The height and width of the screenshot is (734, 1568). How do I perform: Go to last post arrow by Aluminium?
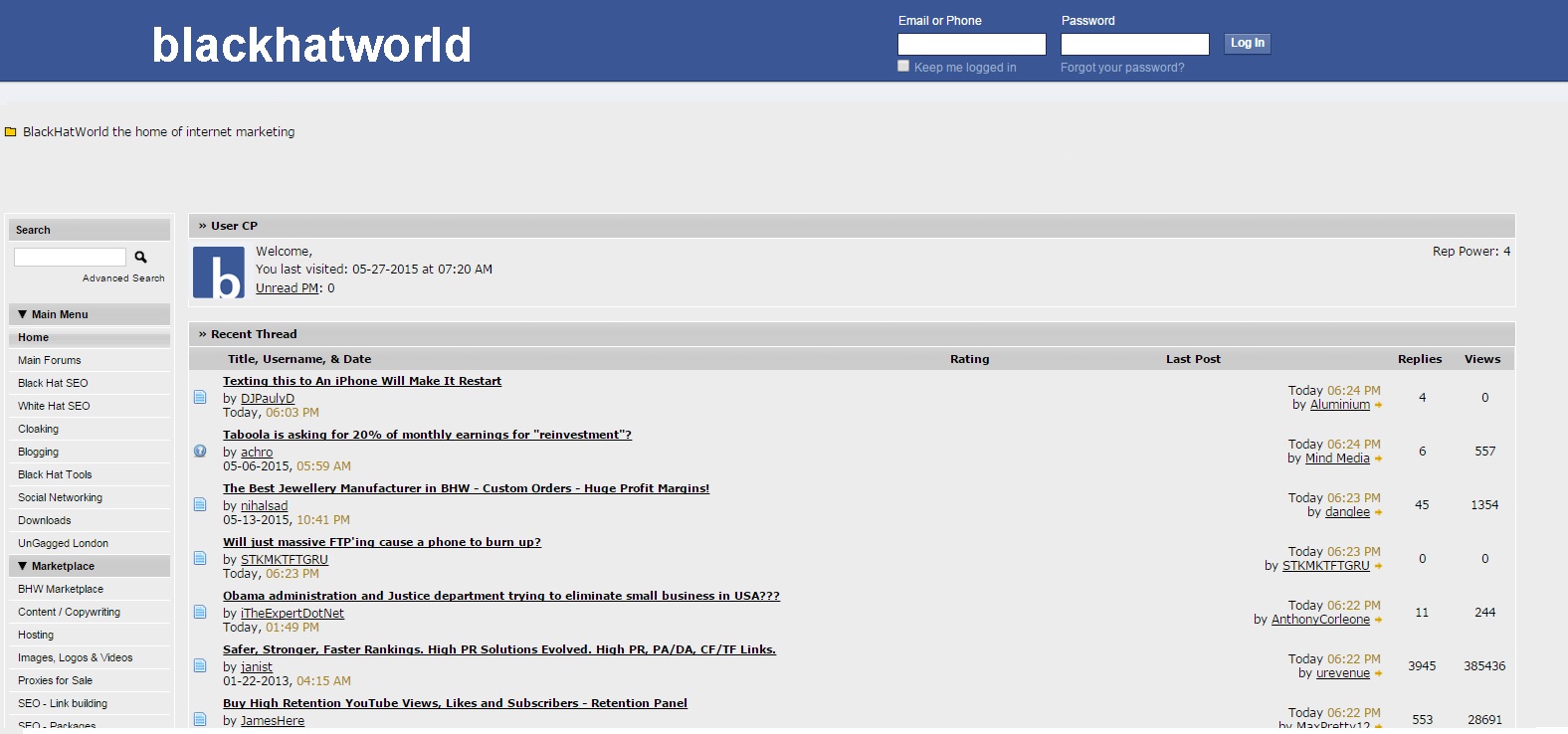[1378, 406]
